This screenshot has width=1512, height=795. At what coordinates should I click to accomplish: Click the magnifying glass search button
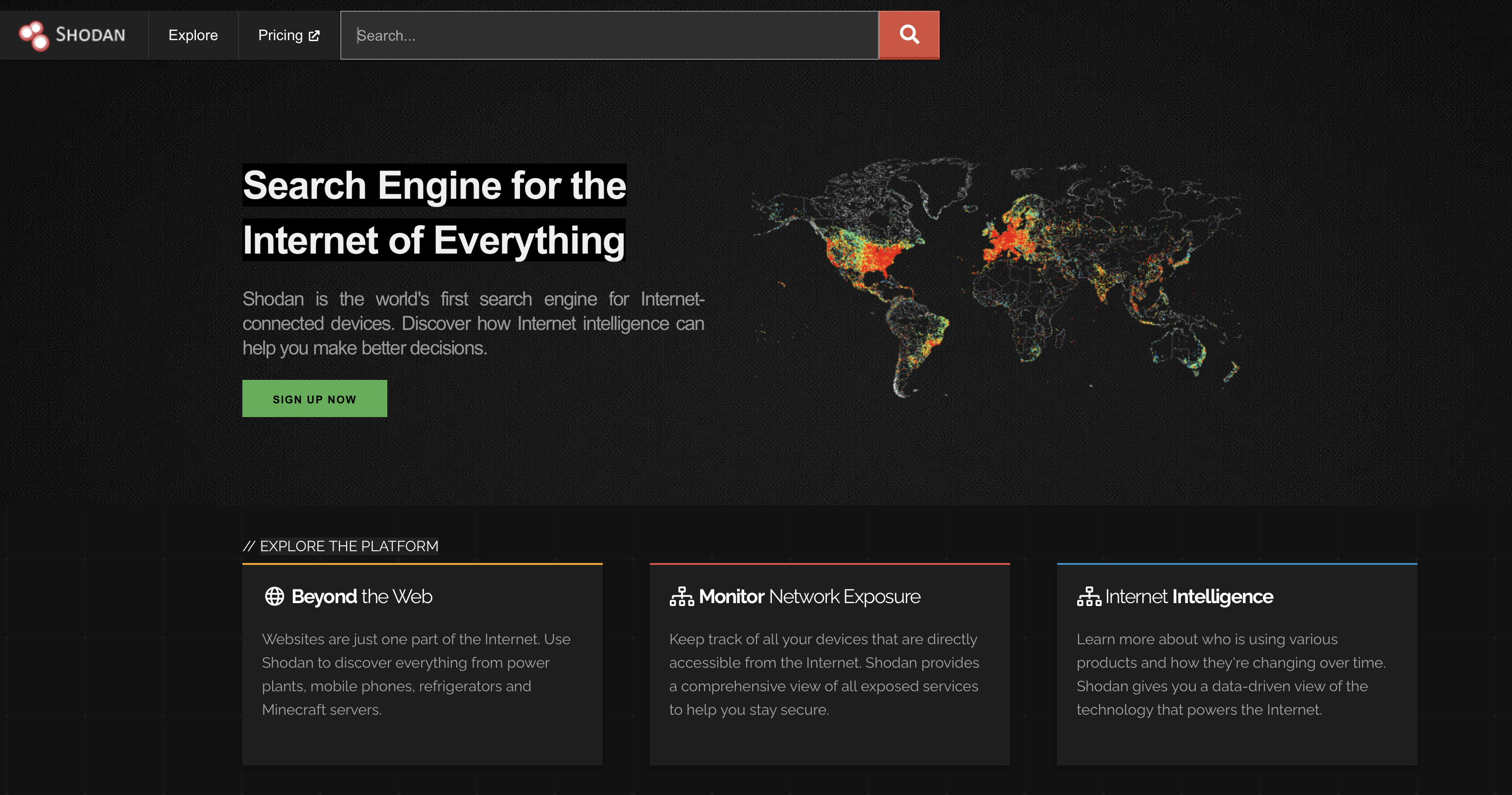[909, 35]
